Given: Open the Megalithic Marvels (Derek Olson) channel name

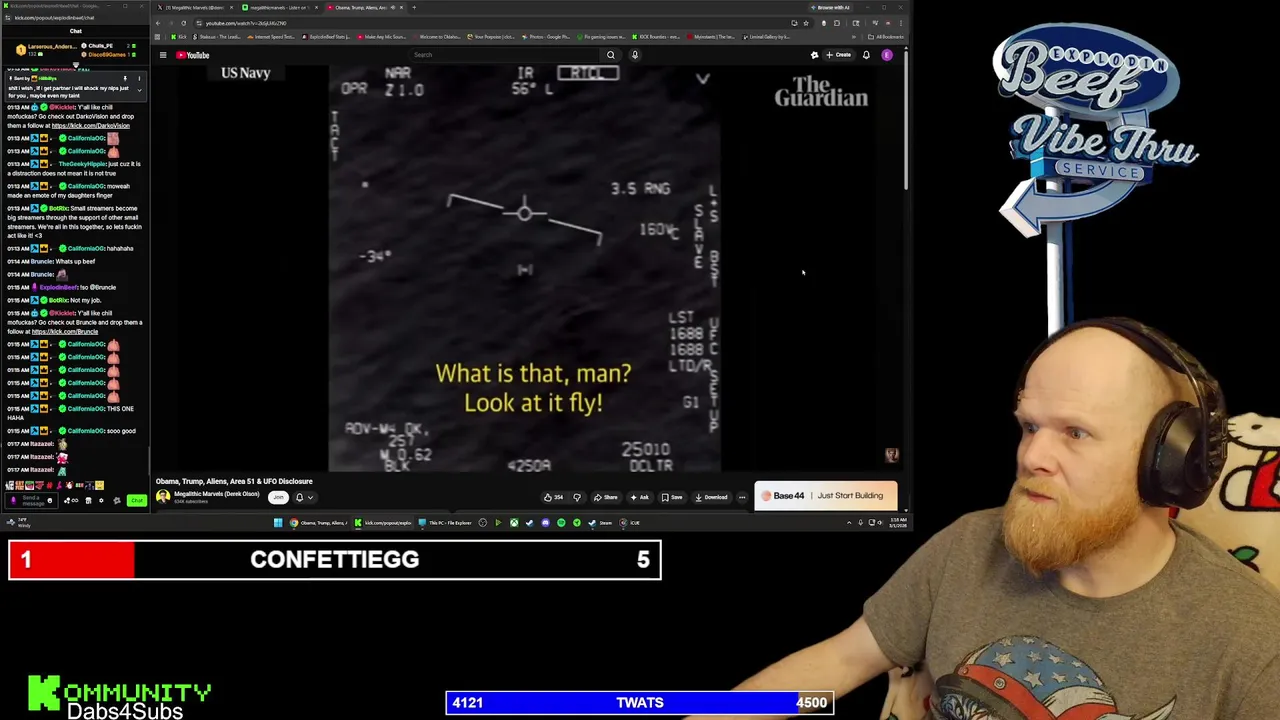Looking at the screenshot, I should (x=216, y=494).
